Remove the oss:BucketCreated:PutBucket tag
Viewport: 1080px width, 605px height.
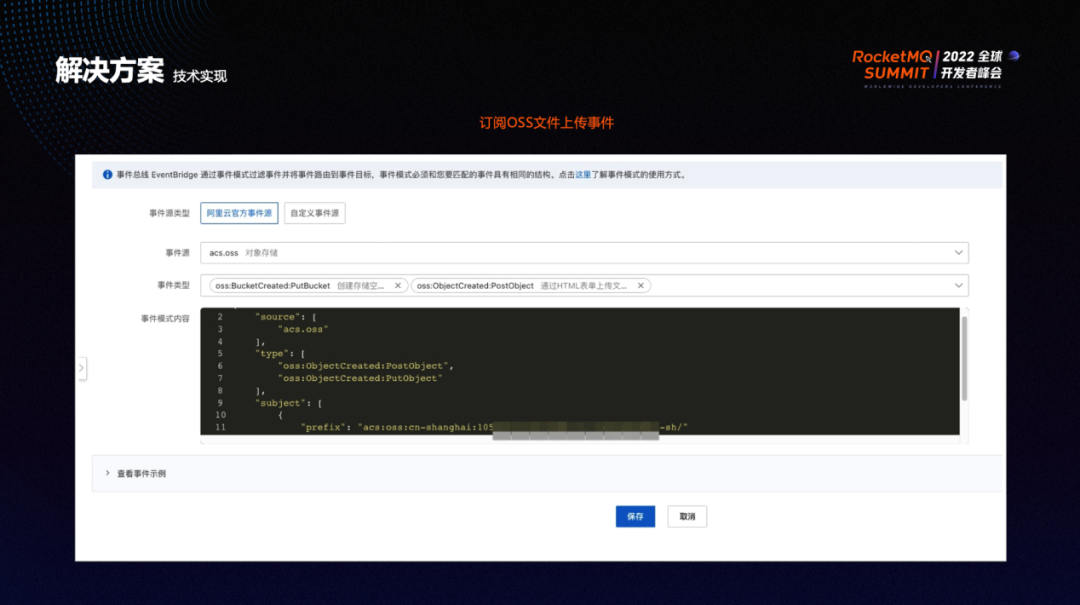(397, 285)
